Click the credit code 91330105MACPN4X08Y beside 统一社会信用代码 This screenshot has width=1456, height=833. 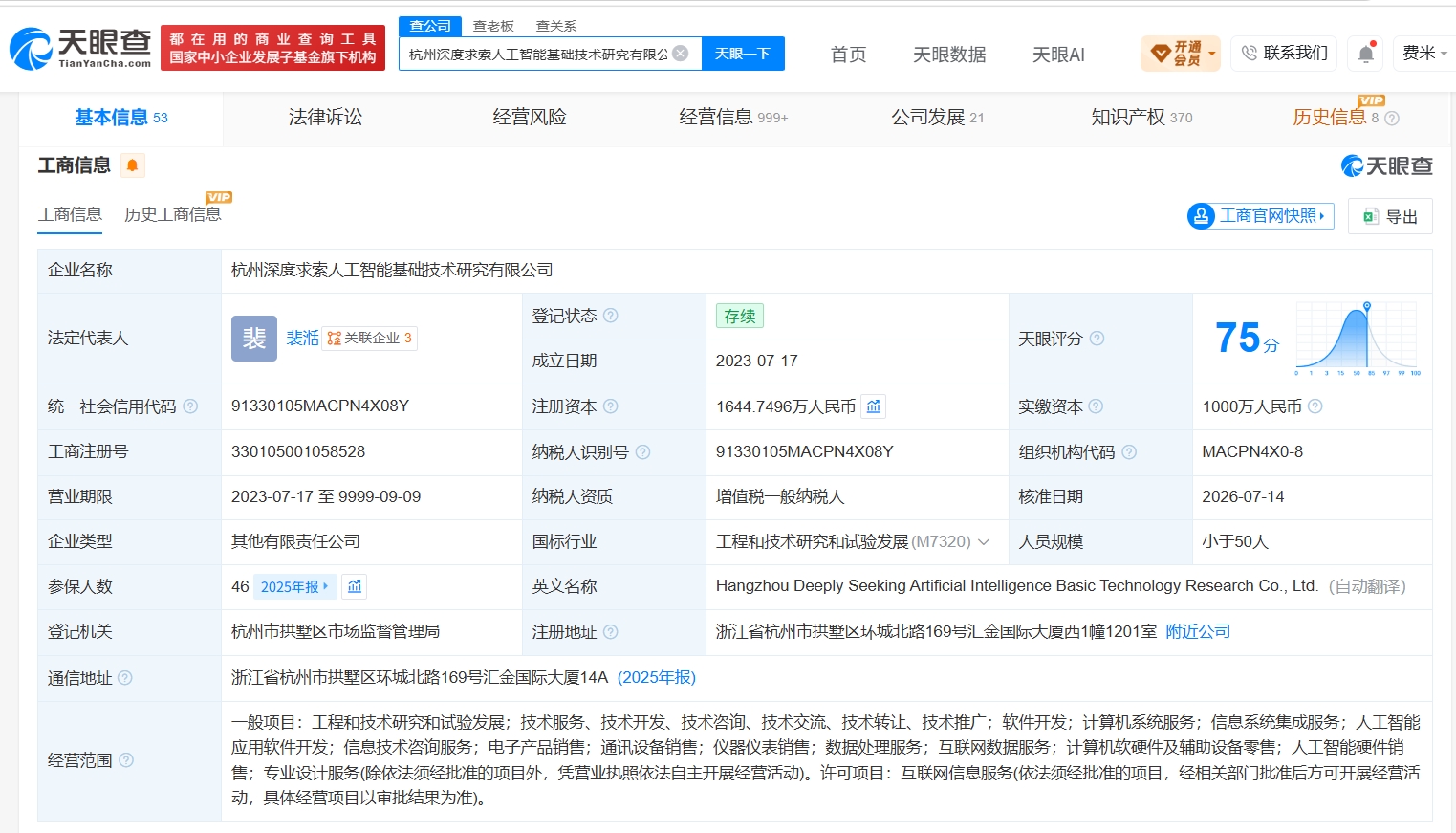pyautogui.click(x=320, y=406)
